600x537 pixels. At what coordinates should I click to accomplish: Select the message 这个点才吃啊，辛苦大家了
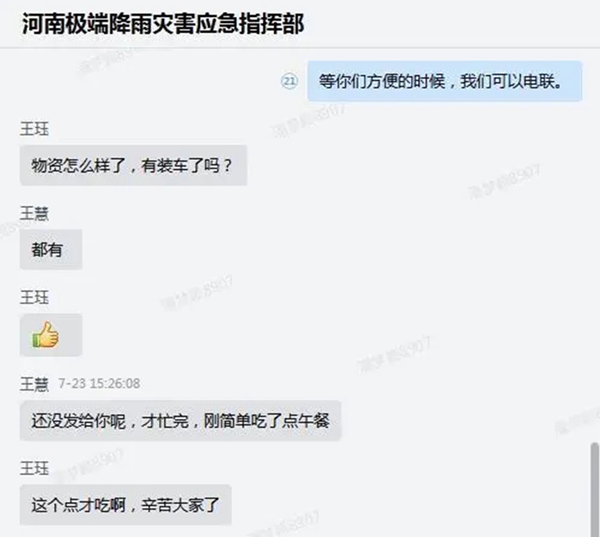(126, 505)
